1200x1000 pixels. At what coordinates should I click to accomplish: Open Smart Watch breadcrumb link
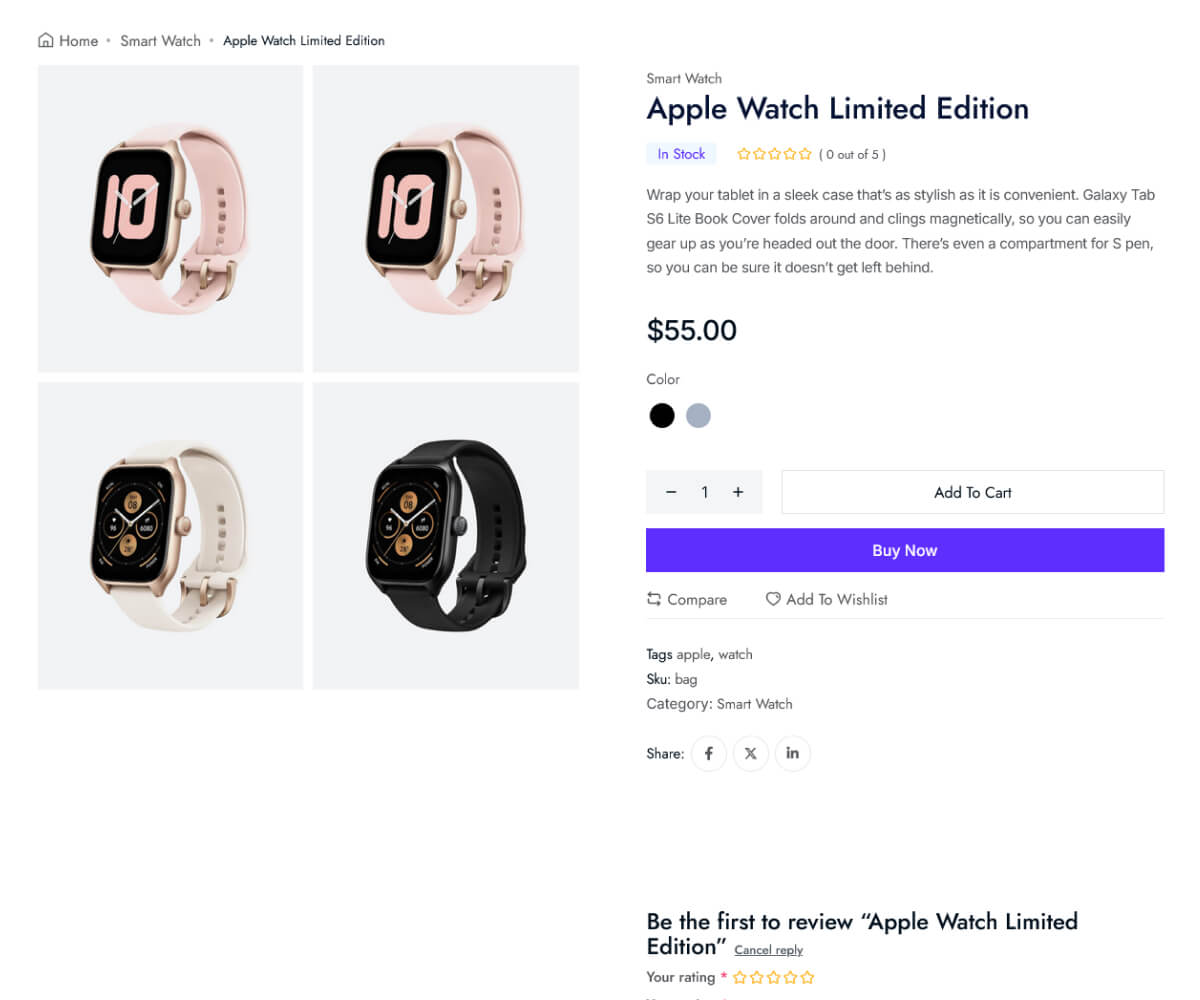coord(160,41)
